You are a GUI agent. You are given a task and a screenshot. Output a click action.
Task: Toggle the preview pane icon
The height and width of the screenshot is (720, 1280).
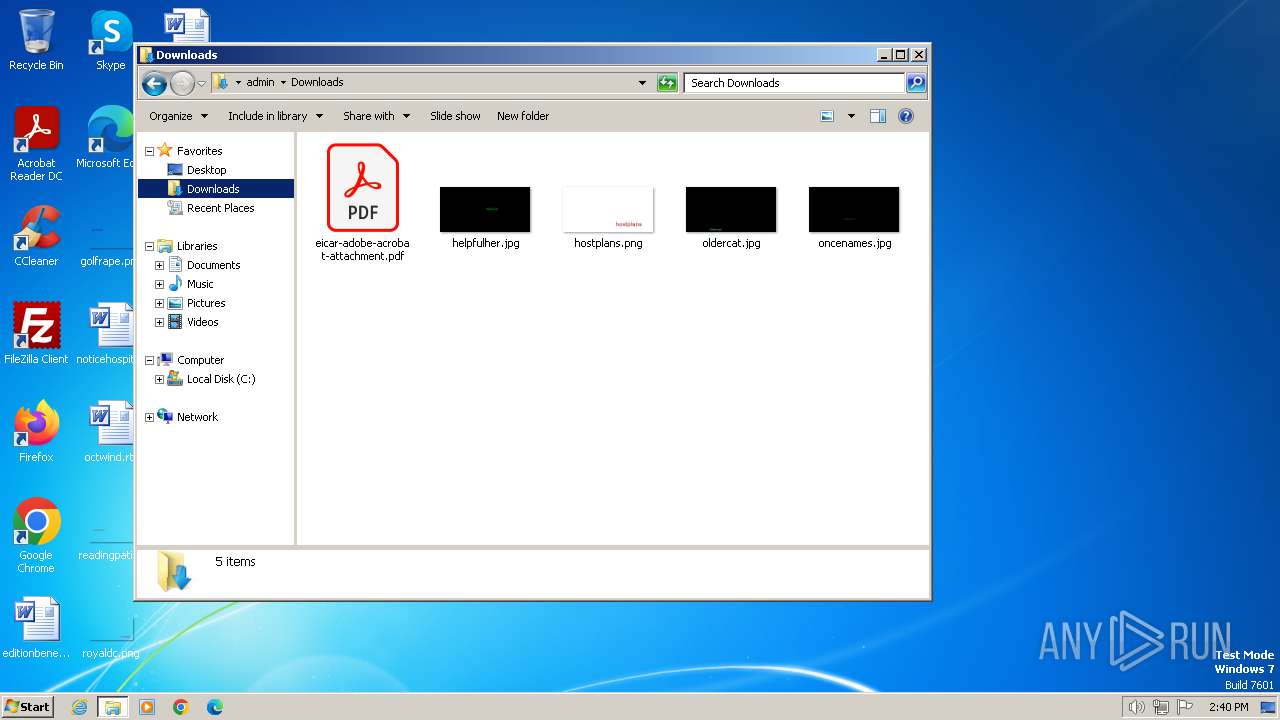pyautogui.click(x=878, y=116)
